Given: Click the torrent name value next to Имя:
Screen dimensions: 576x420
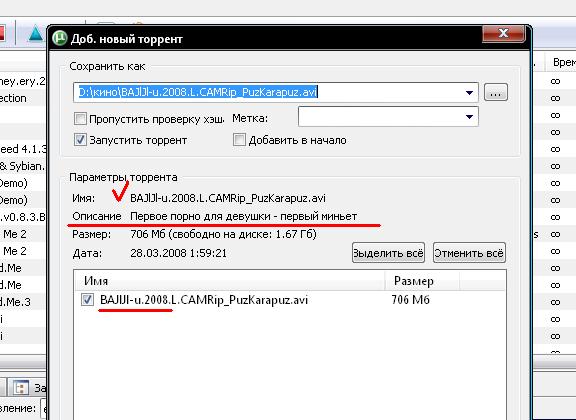Looking at the screenshot, I should pyautogui.click(x=228, y=198).
